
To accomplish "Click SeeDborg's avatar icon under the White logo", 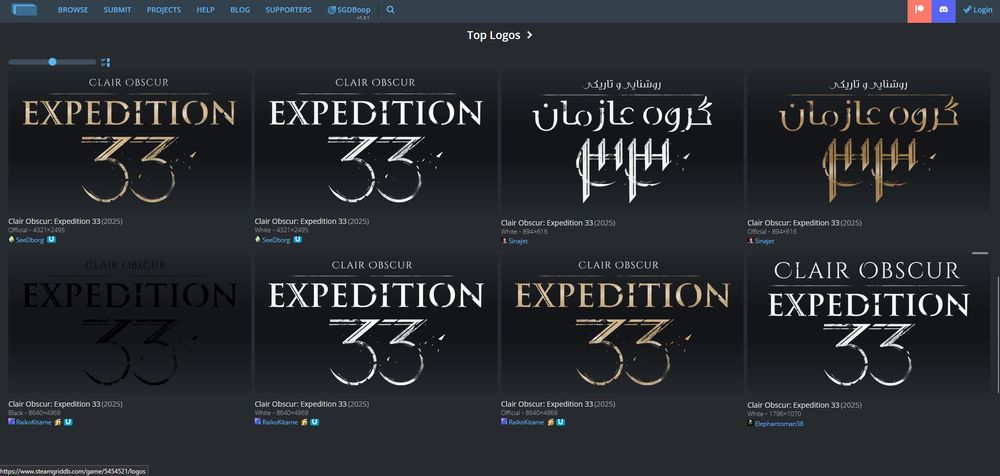I will pos(258,239).
